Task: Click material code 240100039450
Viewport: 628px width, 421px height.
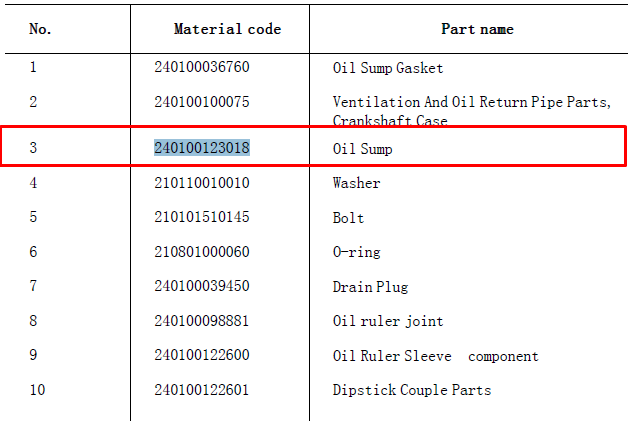Action: tap(202, 286)
